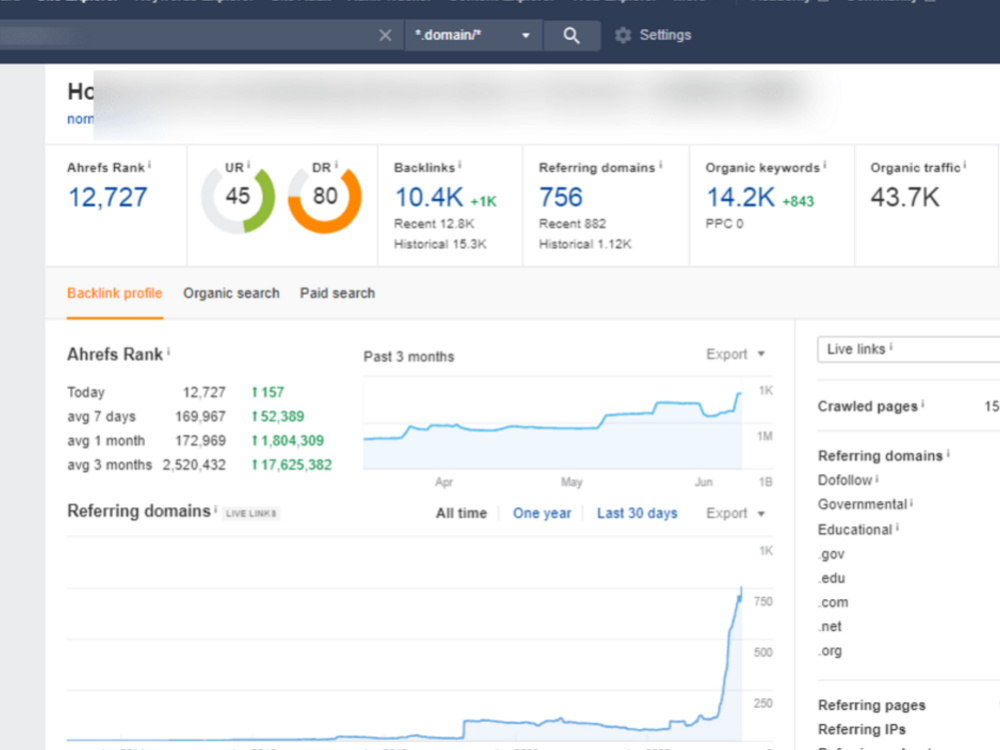The height and width of the screenshot is (750, 1000).
Task: Switch to Backlink profile tab
Action: click(115, 293)
